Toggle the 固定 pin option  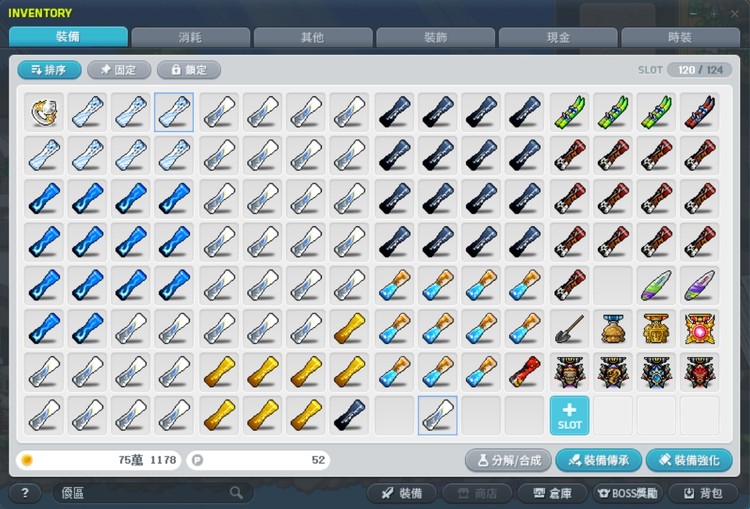(x=119, y=70)
